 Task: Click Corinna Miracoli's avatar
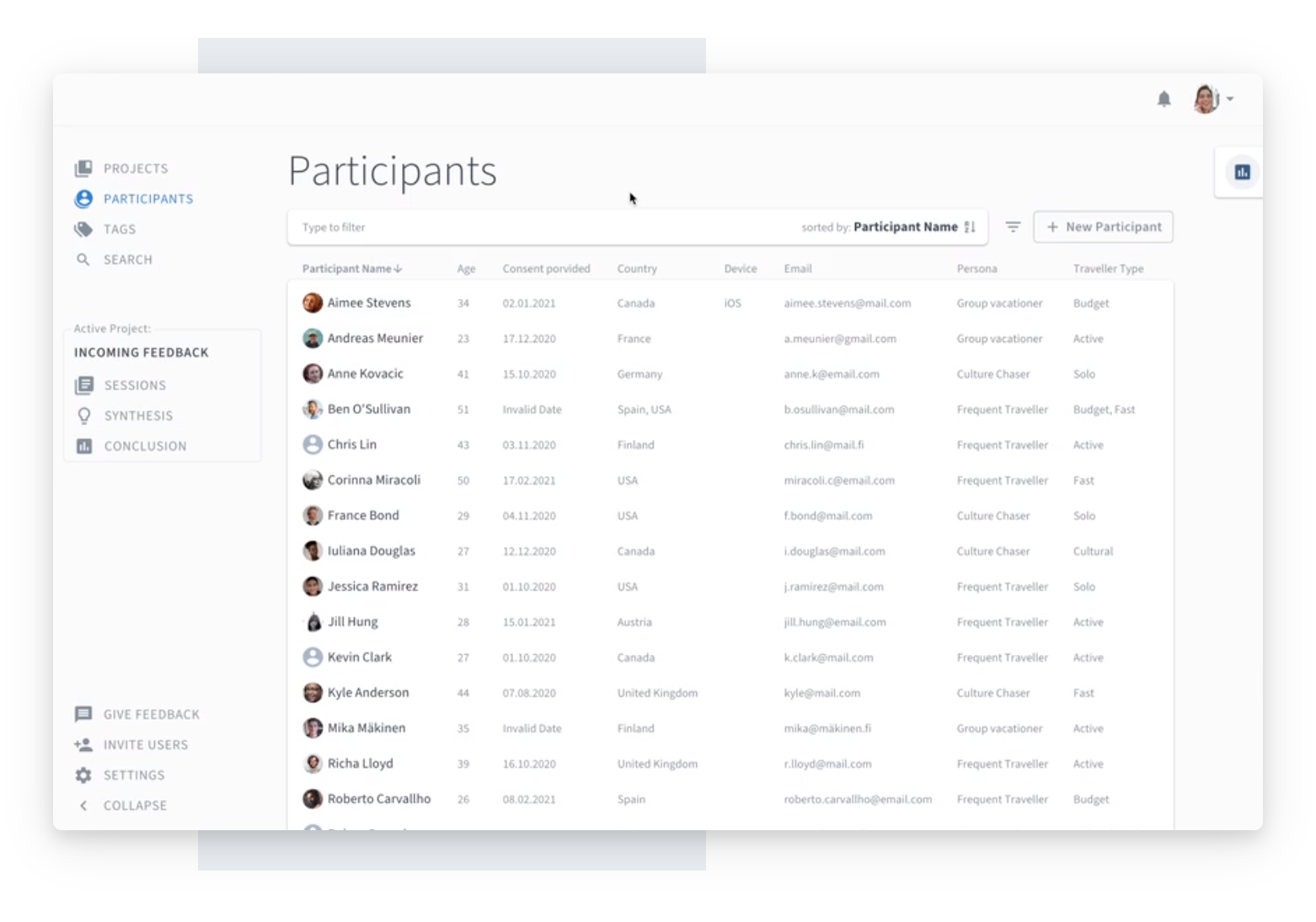[313, 480]
